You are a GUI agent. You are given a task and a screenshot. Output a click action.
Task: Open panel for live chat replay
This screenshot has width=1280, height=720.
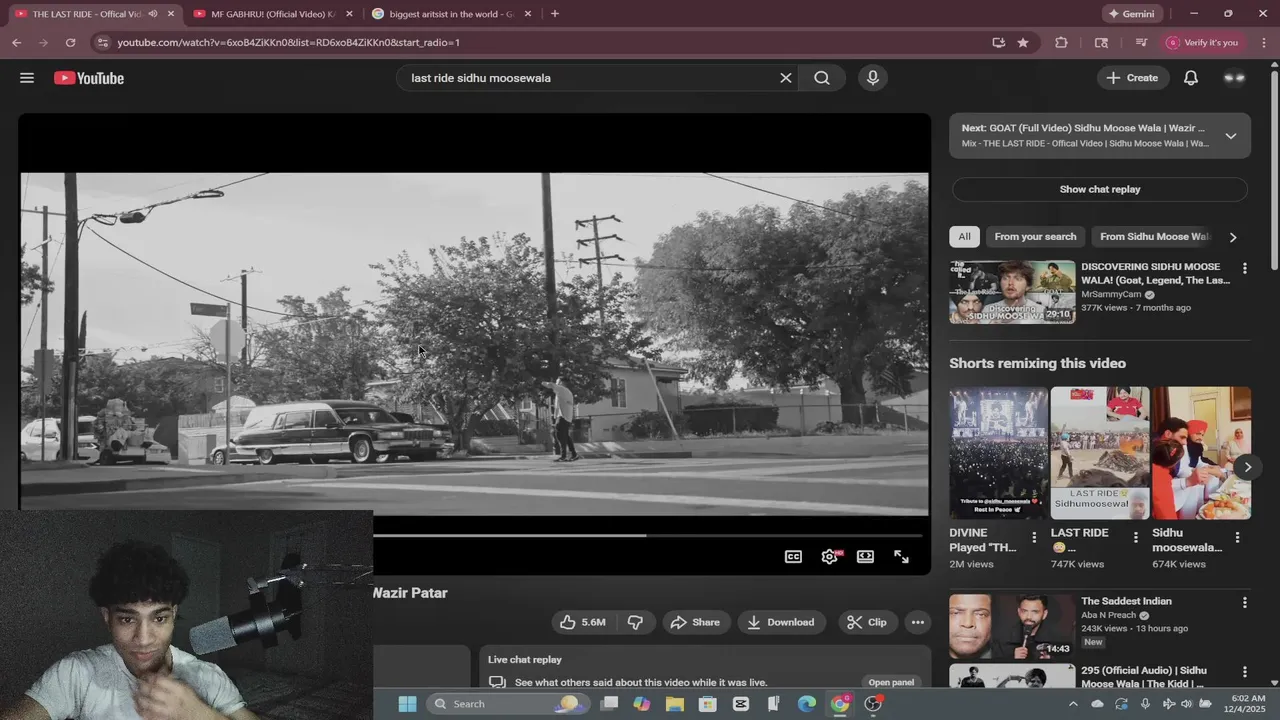[x=891, y=682]
